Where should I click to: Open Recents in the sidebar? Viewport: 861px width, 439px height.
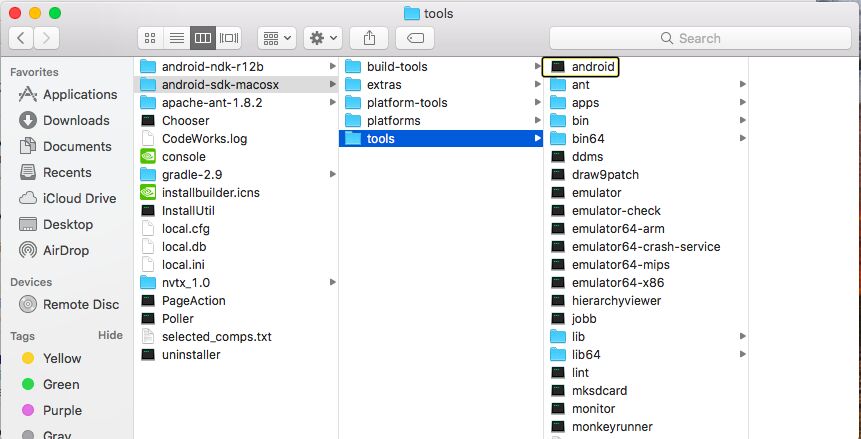(55, 173)
